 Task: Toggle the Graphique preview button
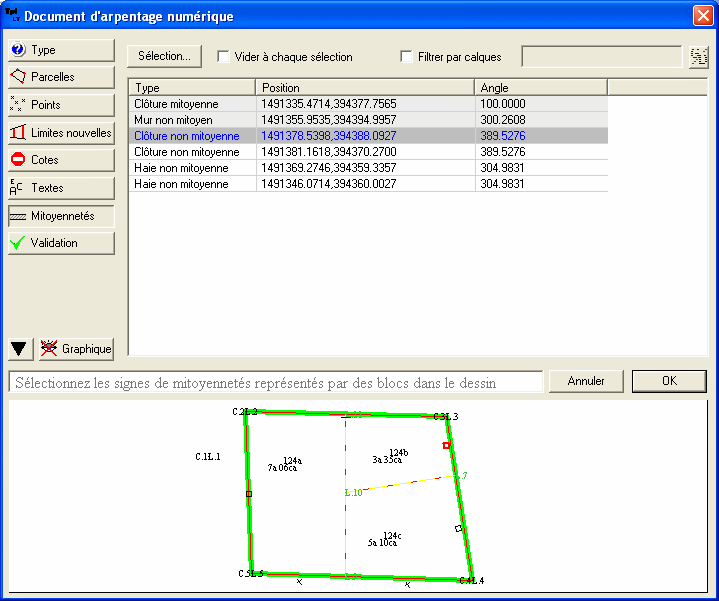coord(76,349)
